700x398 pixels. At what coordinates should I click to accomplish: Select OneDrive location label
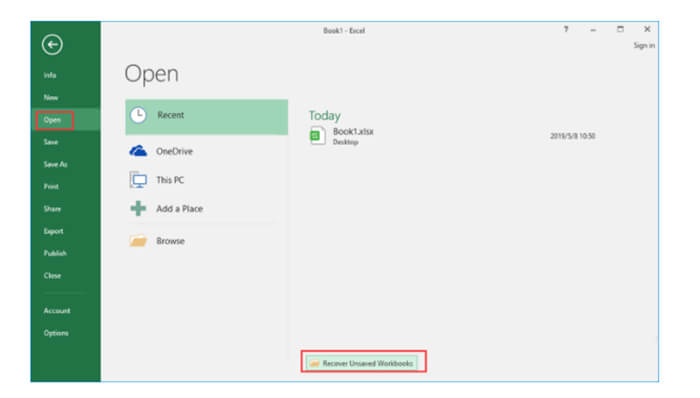[x=175, y=151]
